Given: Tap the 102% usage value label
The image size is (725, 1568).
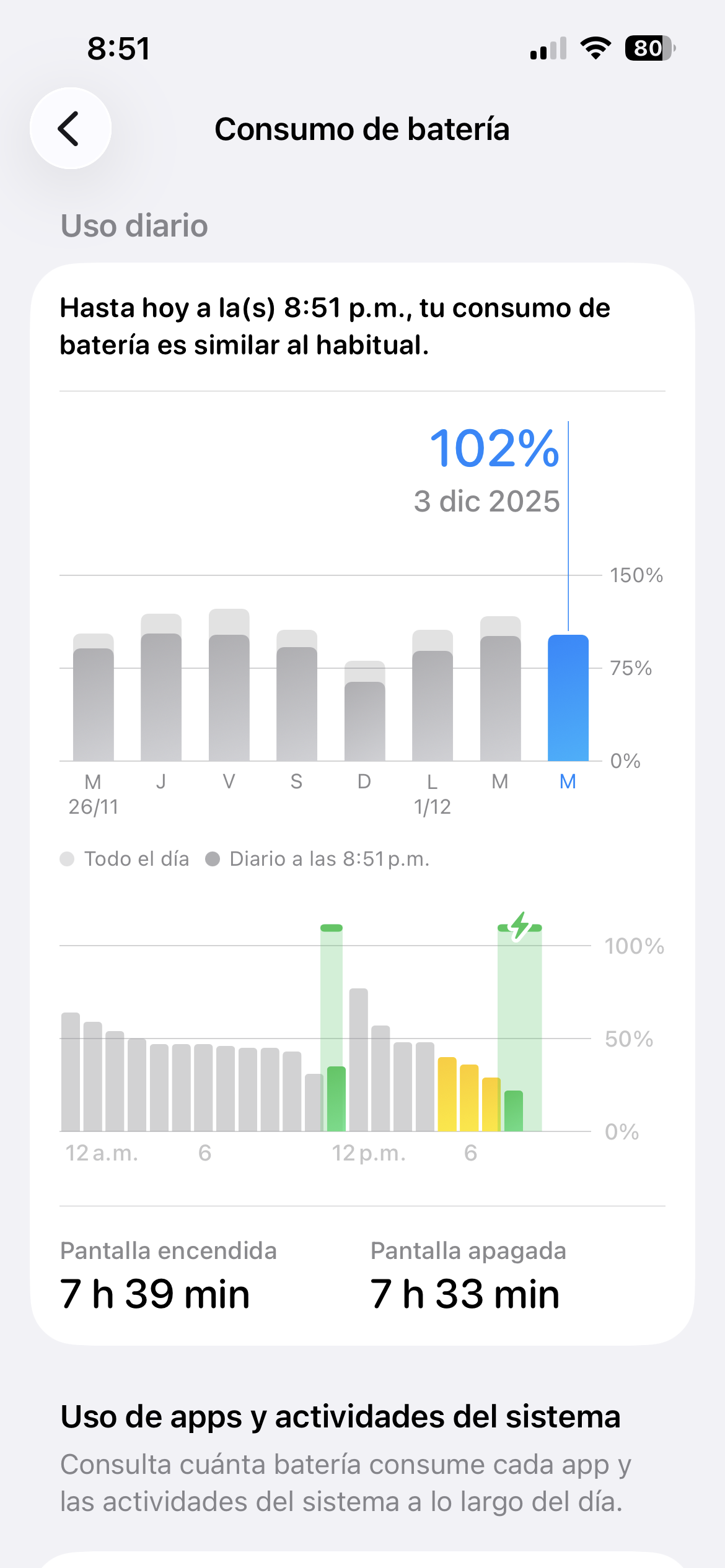Looking at the screenshot, I should coord(494,448).
